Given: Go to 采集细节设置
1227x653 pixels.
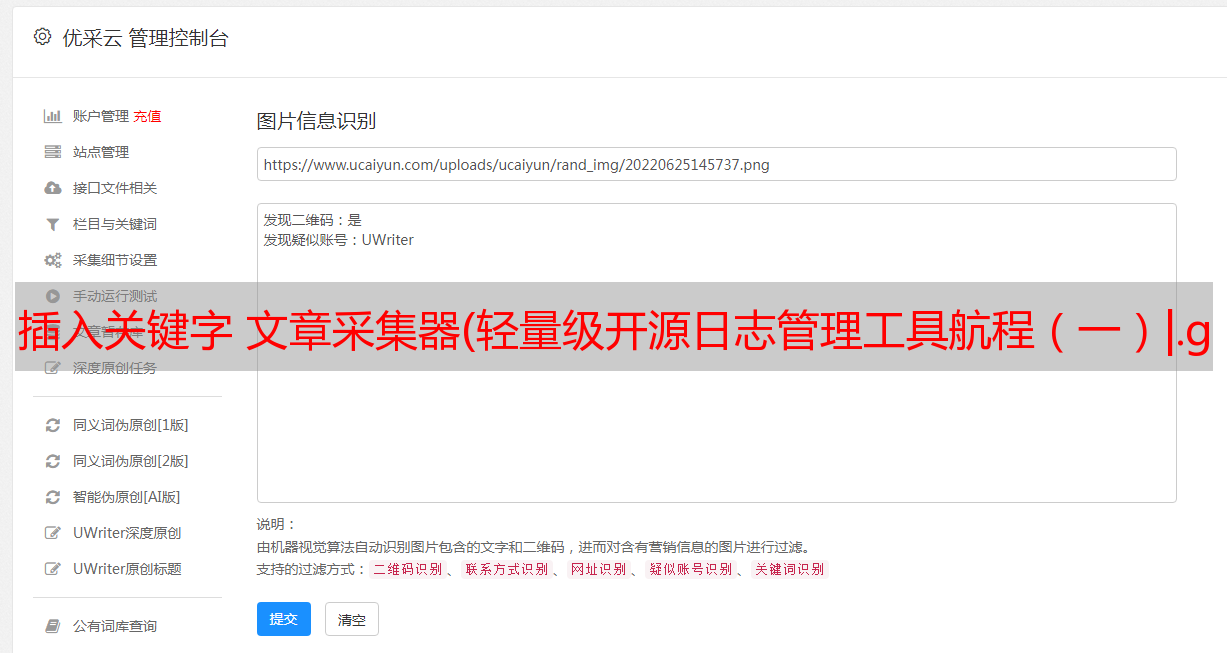Looking at the screenshot, I should pyautogui.click(x=115, y=260).
